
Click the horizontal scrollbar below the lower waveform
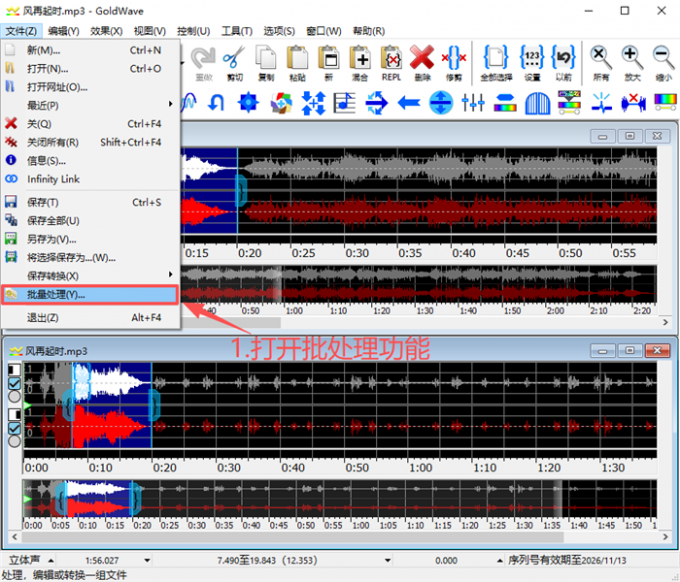point(340,538)
